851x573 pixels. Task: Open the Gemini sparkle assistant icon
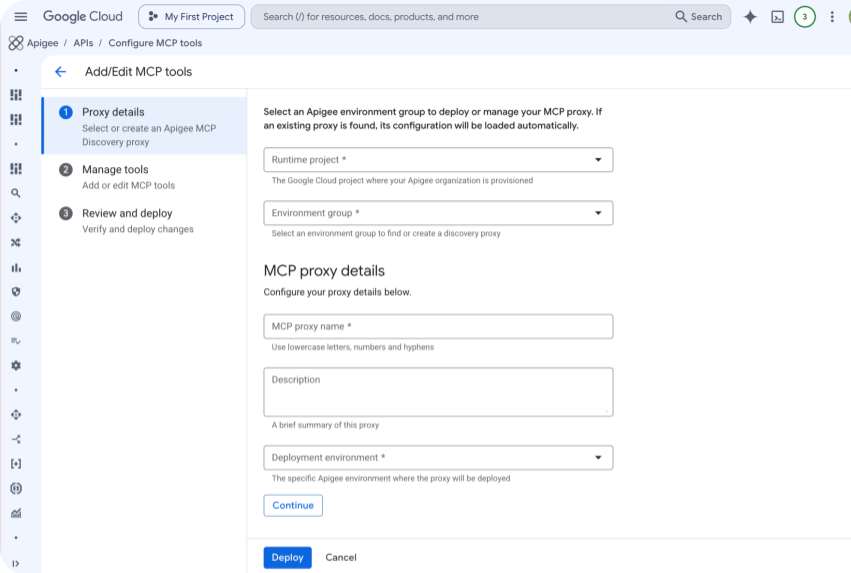(750, 17)
